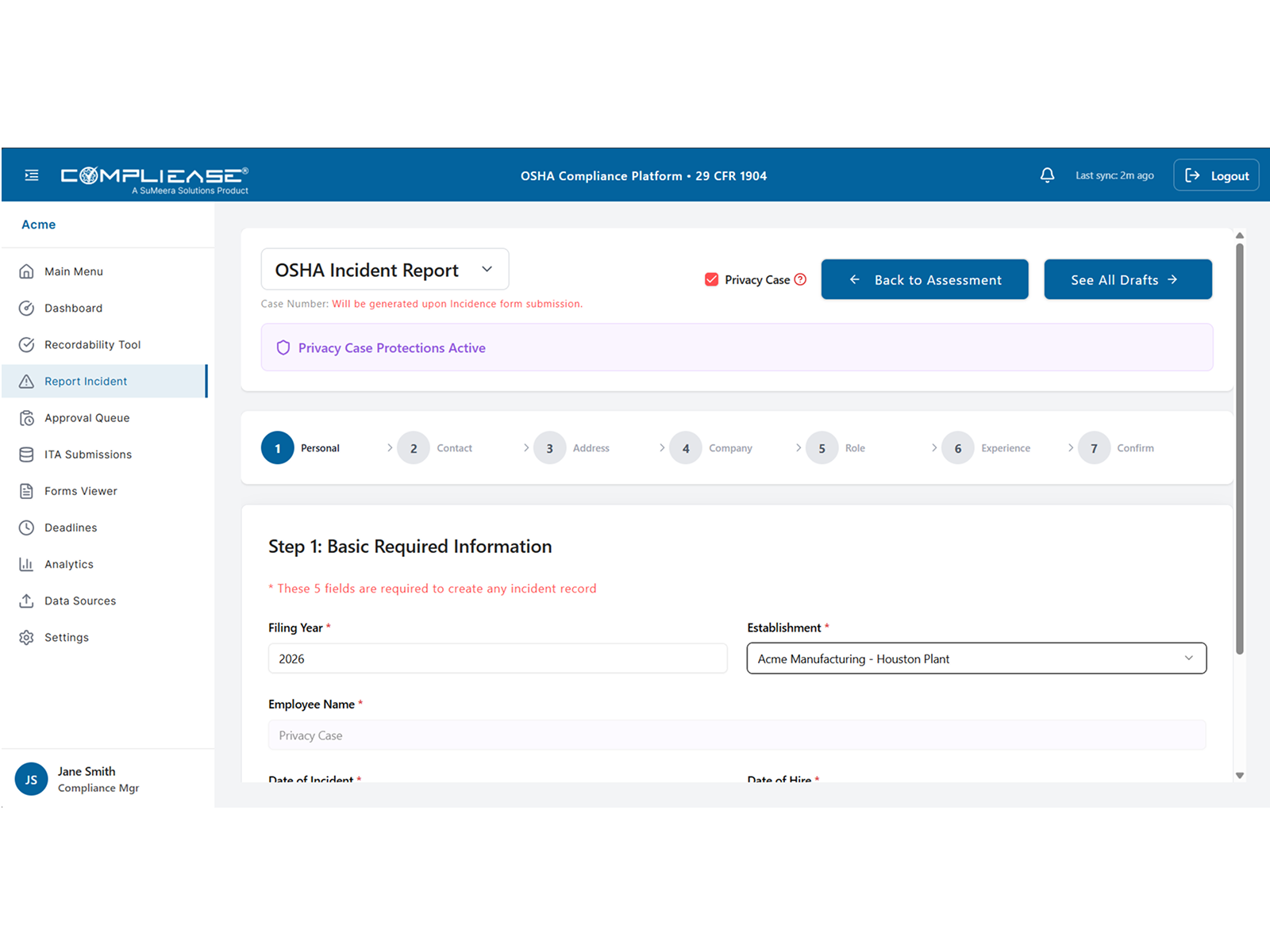1270x952 pixels.
Task: Click the scrollbar down arrow
Action: click(x=1240, y=775)
